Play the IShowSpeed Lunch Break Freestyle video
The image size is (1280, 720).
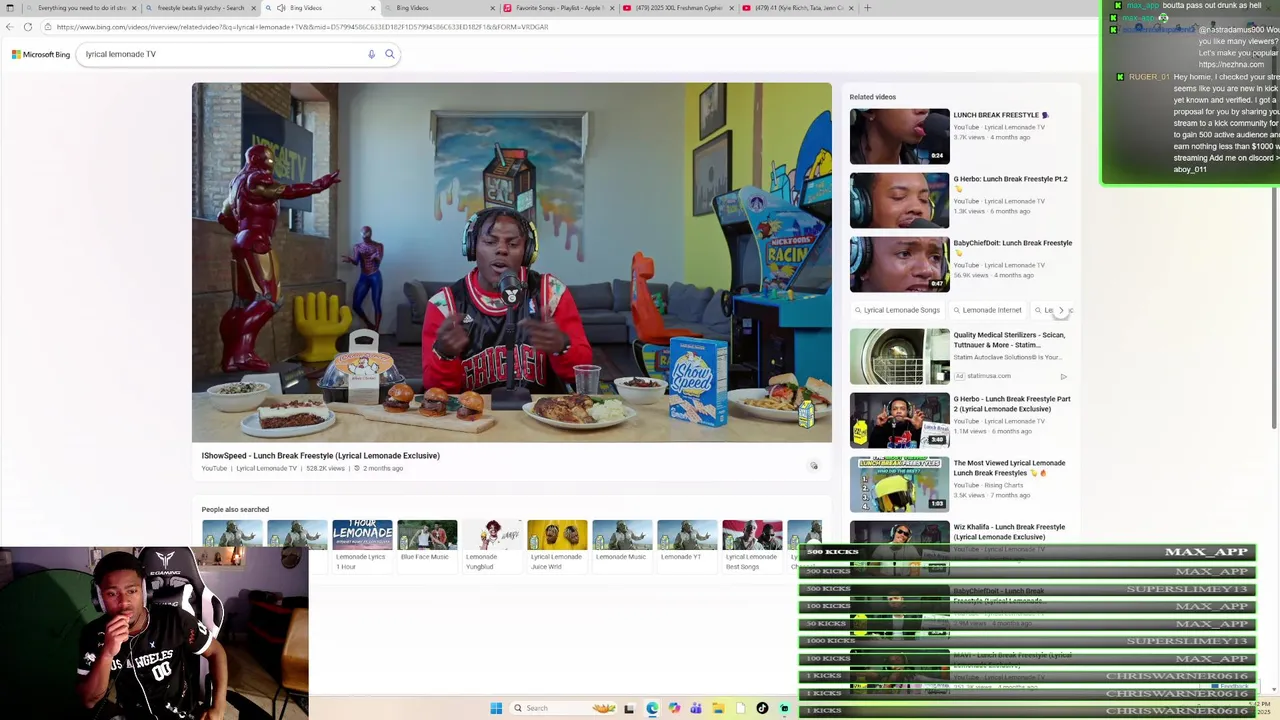pos(511,262)
